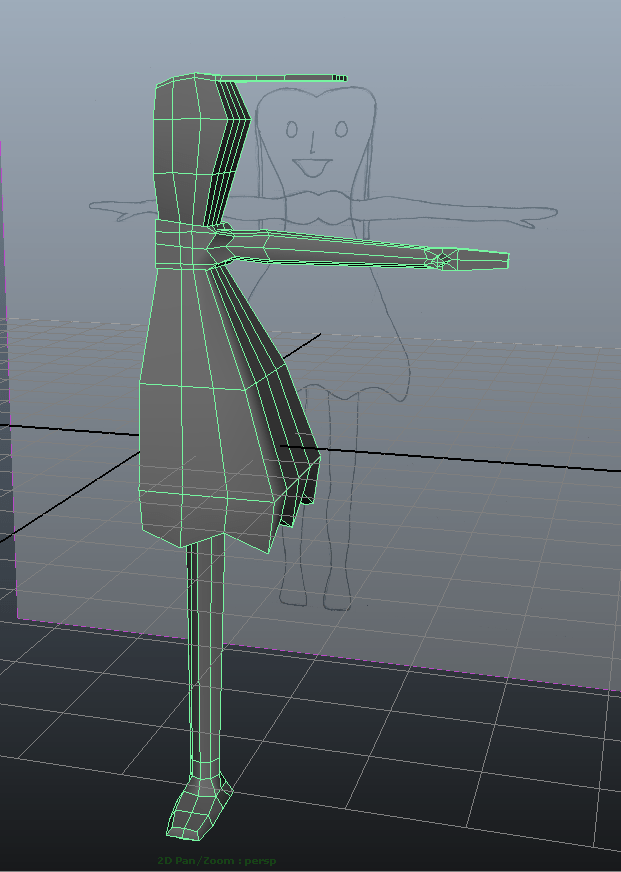Click the sketched dress hem on reference
The image size is (621, 872).
[x=370, y=388]
